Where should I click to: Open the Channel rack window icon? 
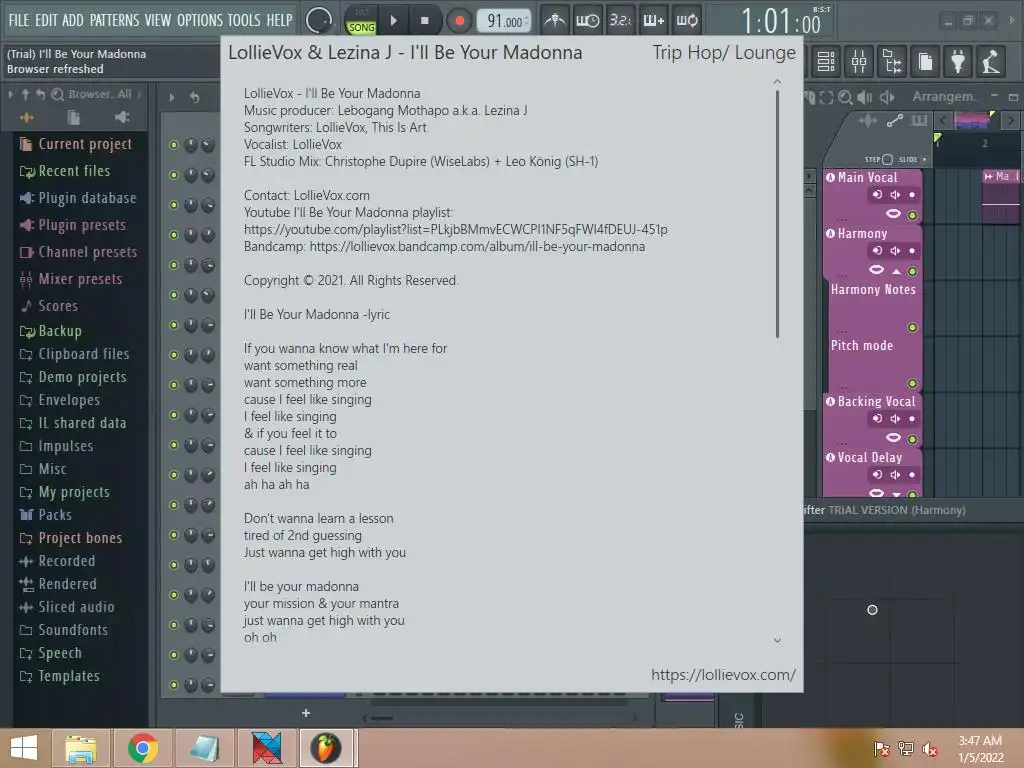point(826,61)
